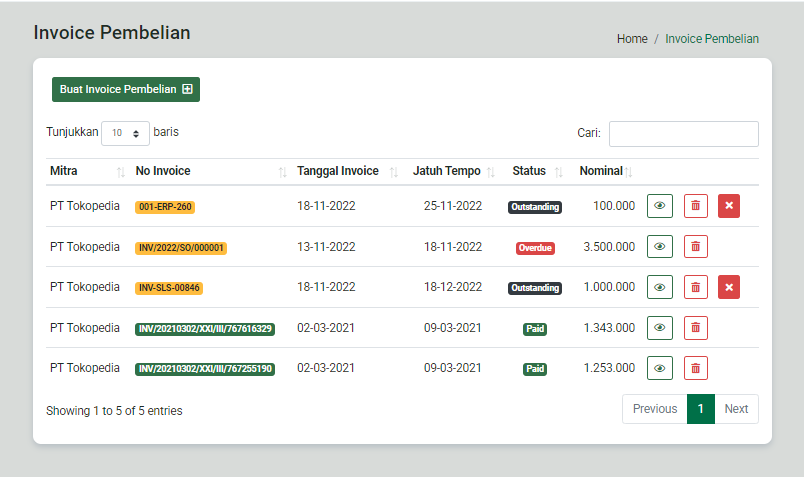Sort table by Jatuh Tempo column
Screen dimensions: 804x477
coord(453,171)
